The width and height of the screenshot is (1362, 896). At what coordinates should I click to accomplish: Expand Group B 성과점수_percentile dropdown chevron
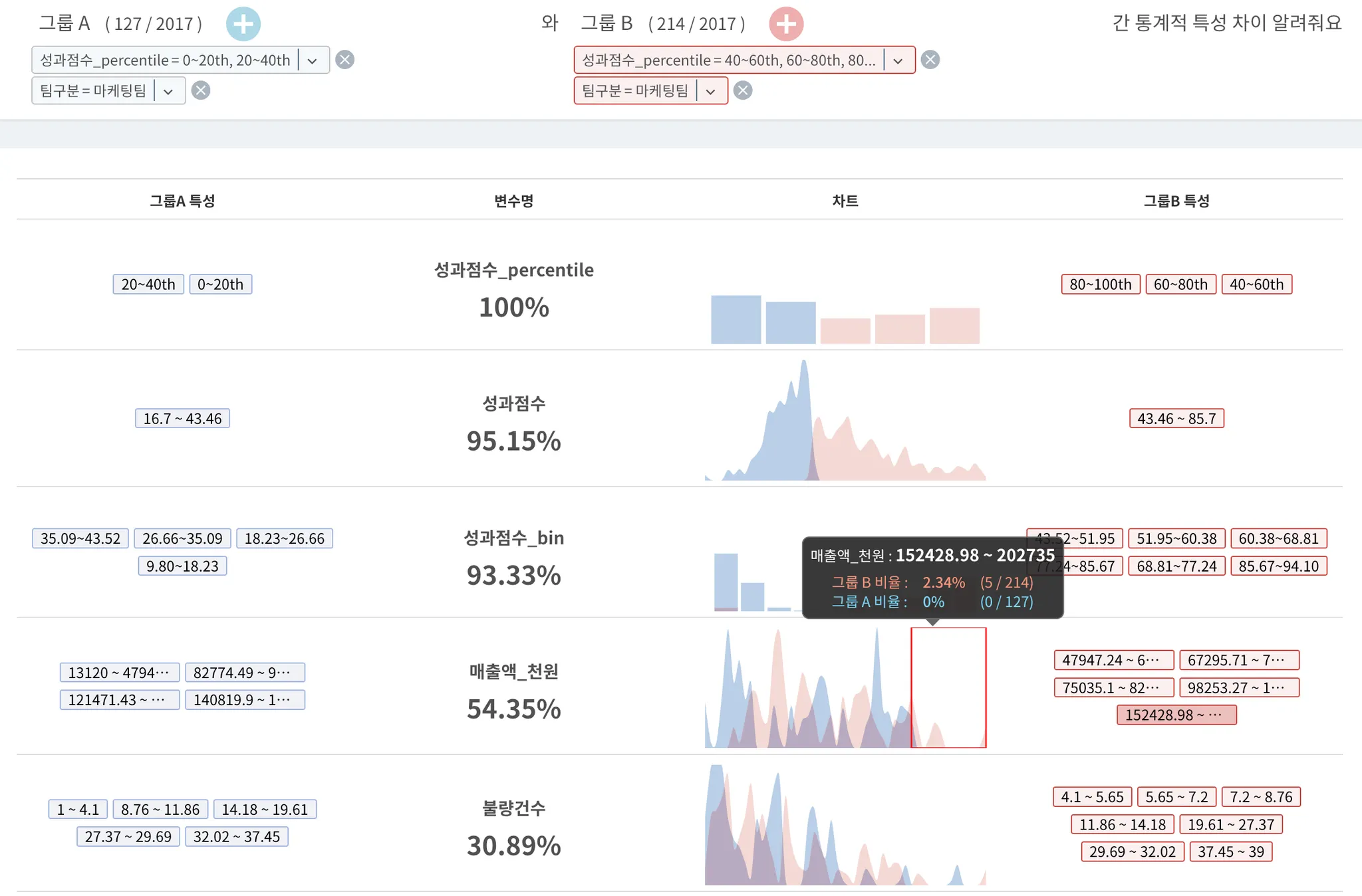898,60
